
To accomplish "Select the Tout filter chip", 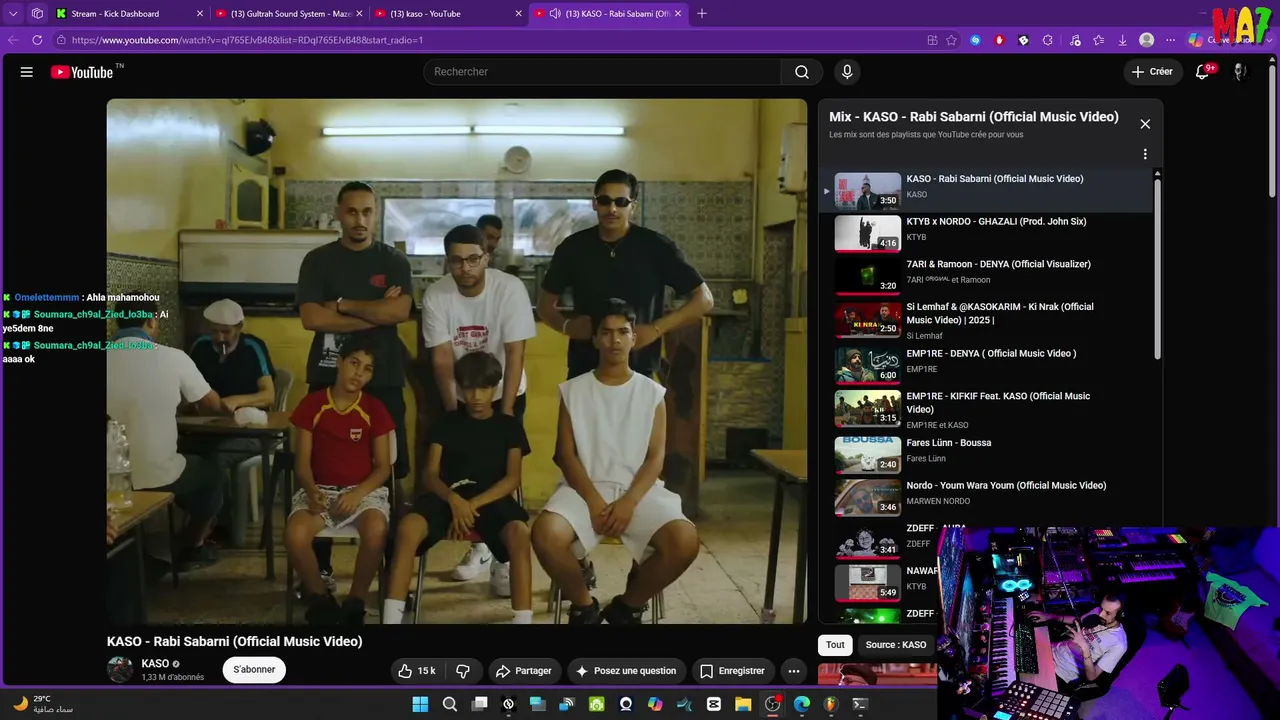I will 835,645.
